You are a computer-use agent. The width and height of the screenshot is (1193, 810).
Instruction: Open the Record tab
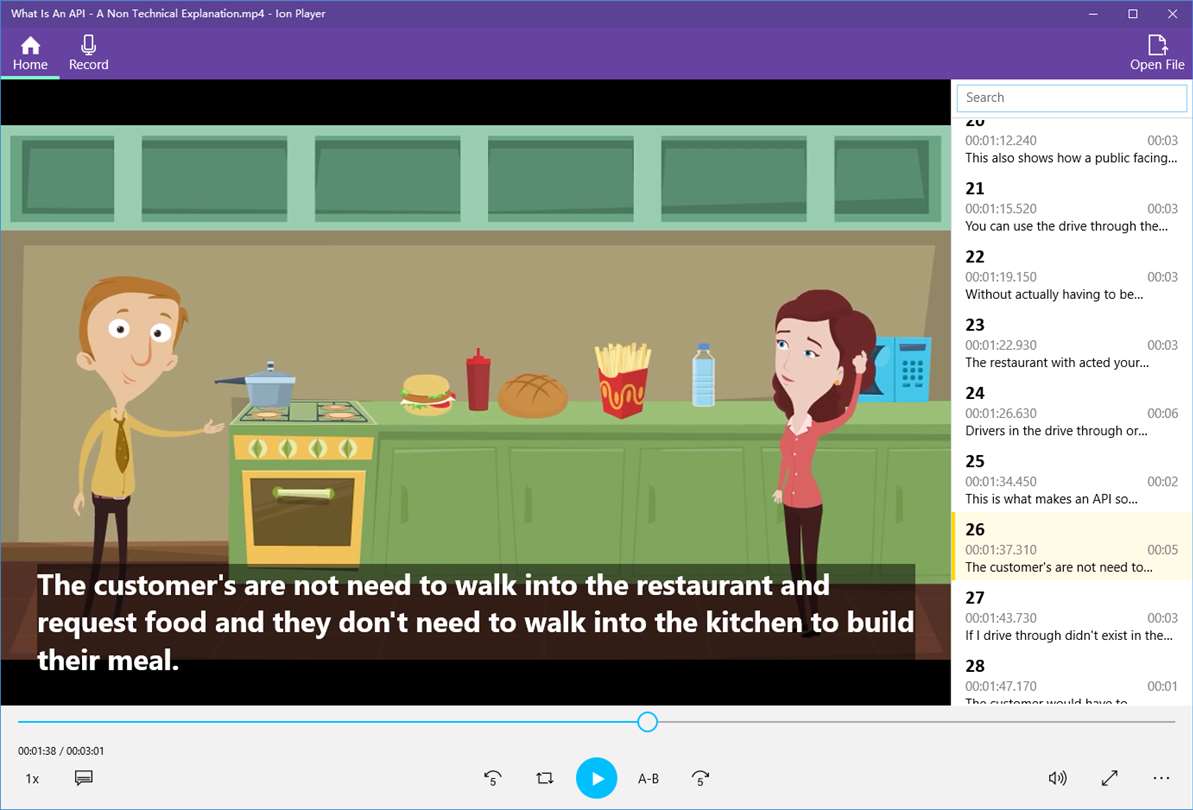point(88,54)
